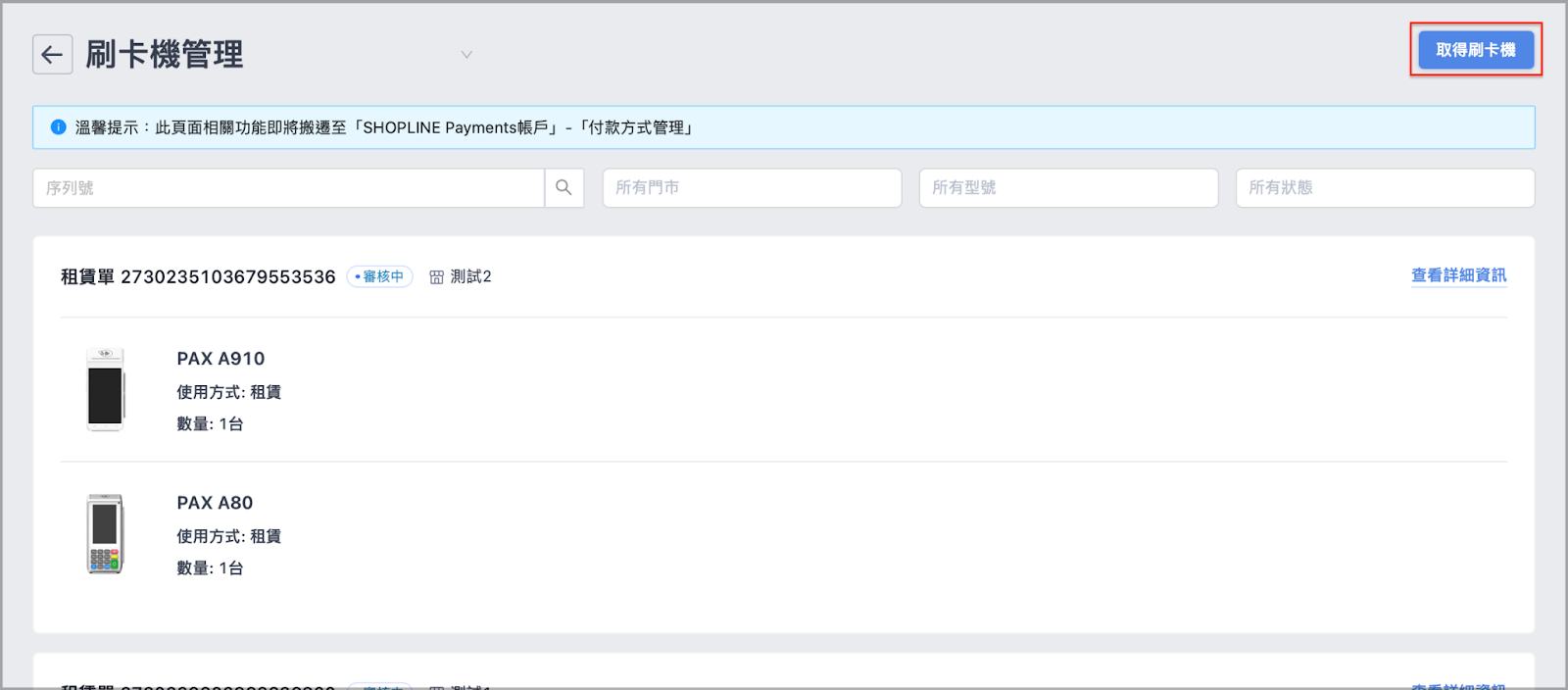Click the 審核中 status tag

click(379, 277)
